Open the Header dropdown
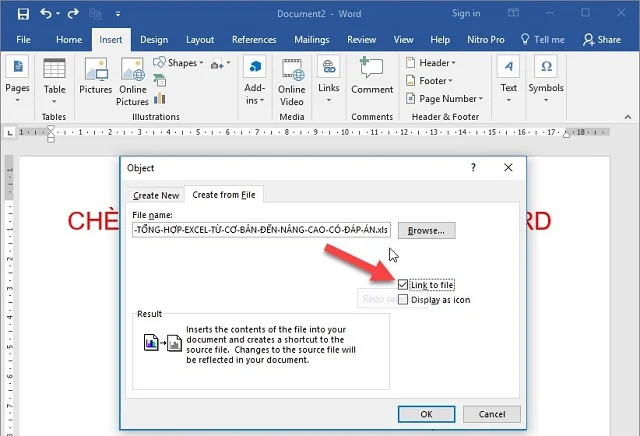 [431, 63]
